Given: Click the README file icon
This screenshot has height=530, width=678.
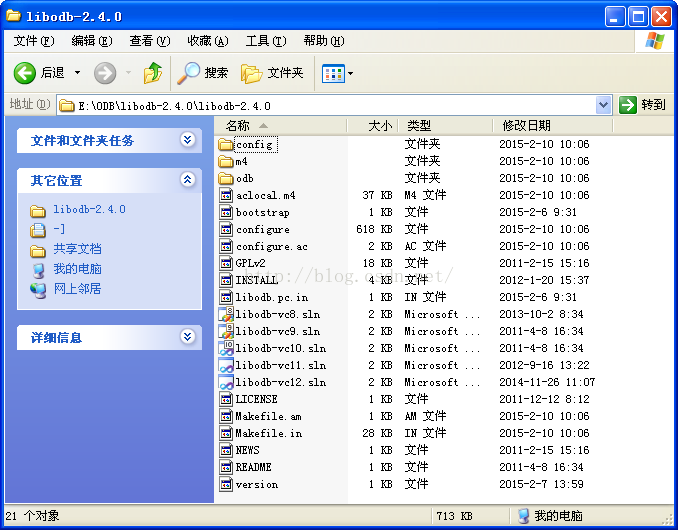Looking at the screenshot, I should click(226, 467).
